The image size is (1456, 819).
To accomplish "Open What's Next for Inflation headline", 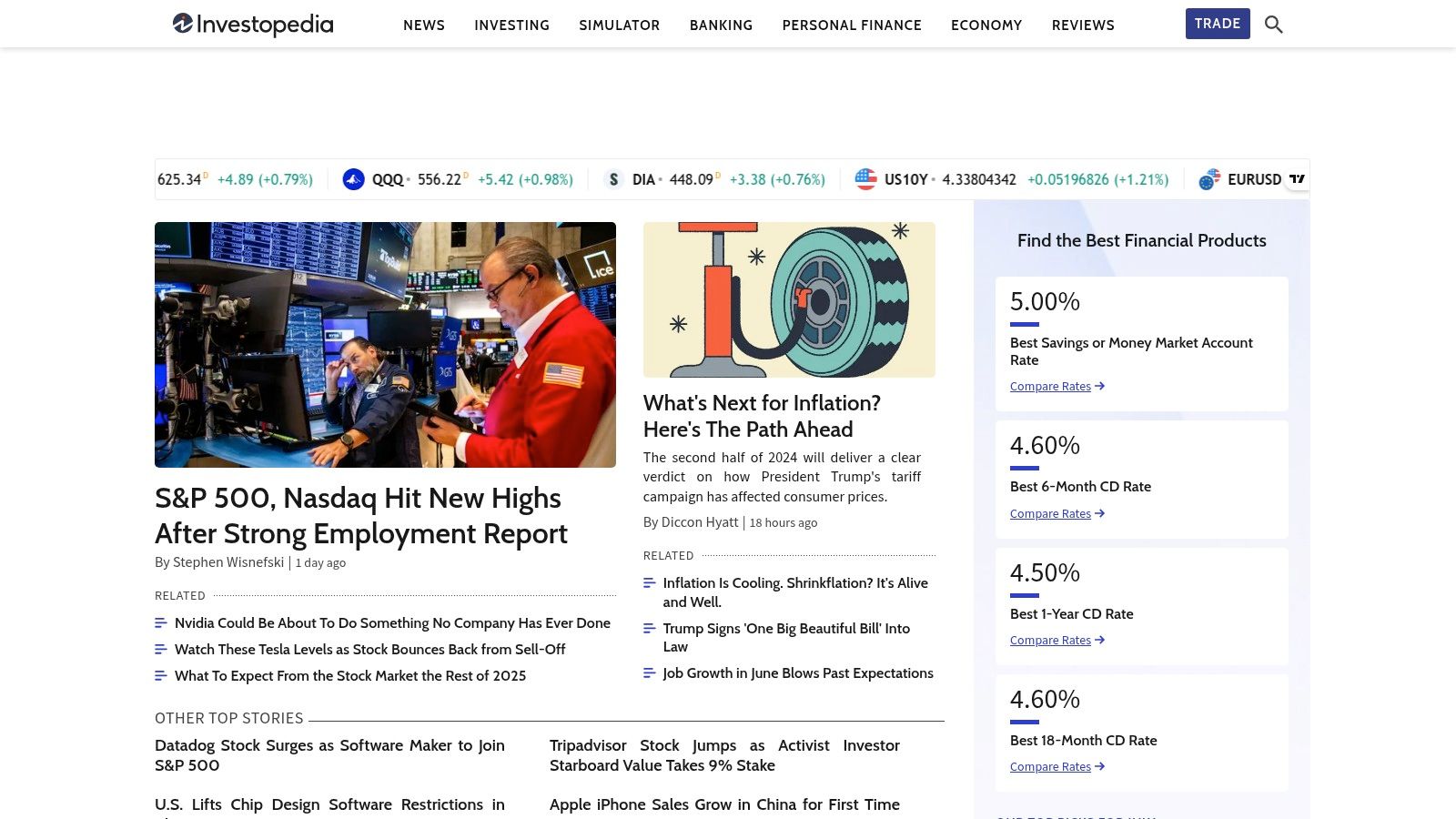I will pyautogui.click(x=762, y=416).
